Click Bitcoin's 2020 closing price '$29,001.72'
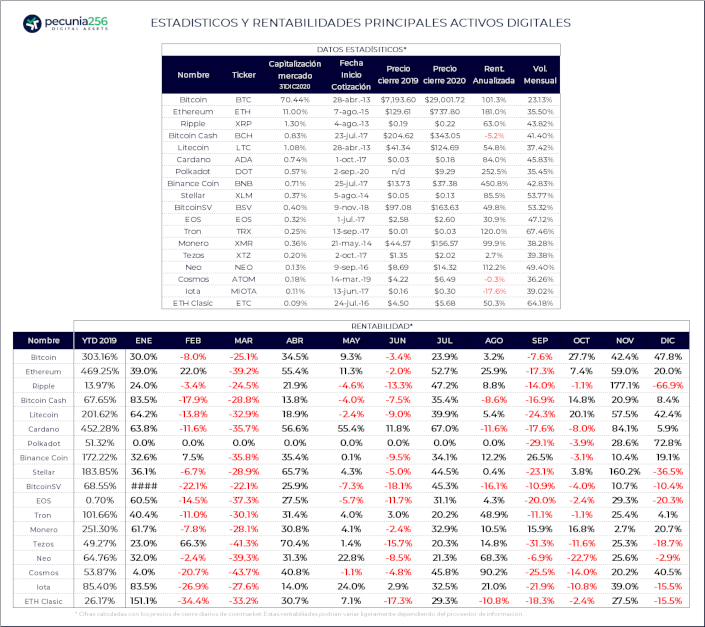The height and width of the screenshot is (627, 705). tap(445, 100)
